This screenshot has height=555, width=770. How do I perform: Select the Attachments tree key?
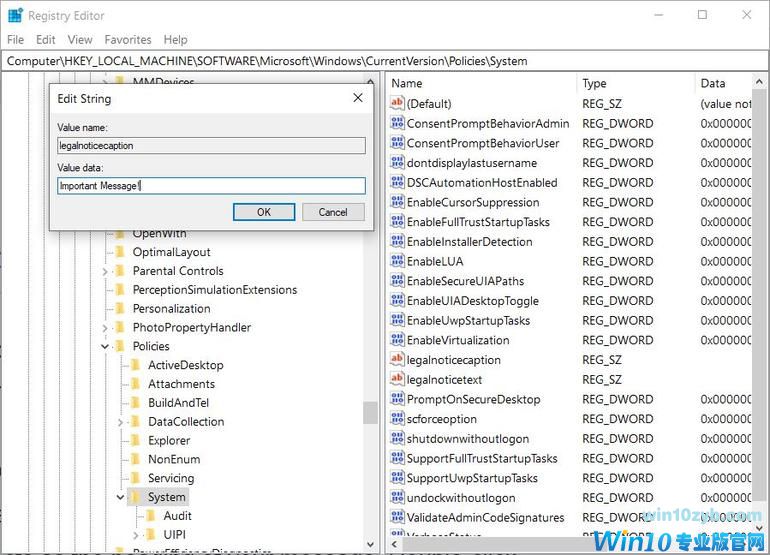(181, 384)
